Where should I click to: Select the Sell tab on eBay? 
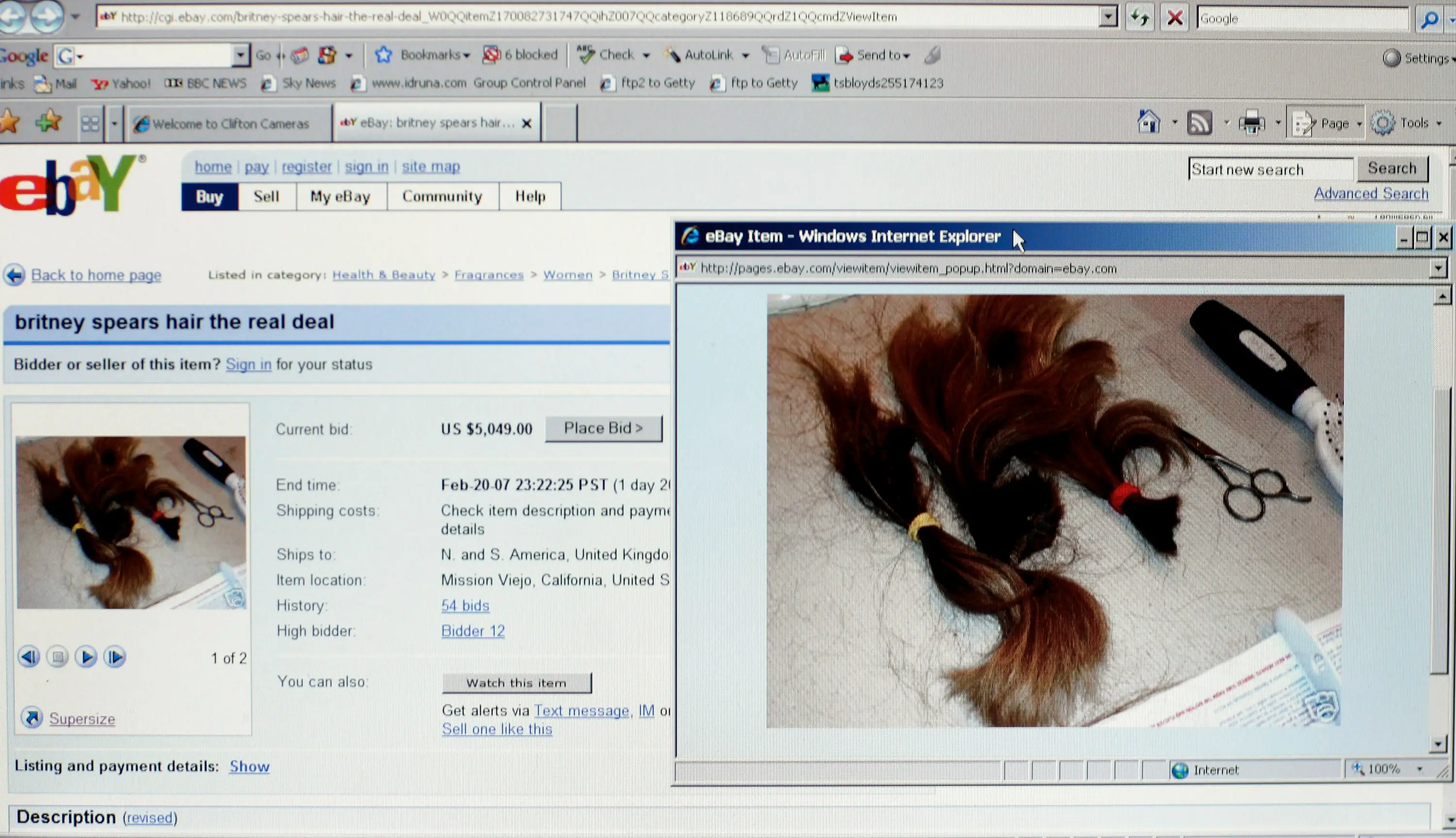click(x=266, y=196)
